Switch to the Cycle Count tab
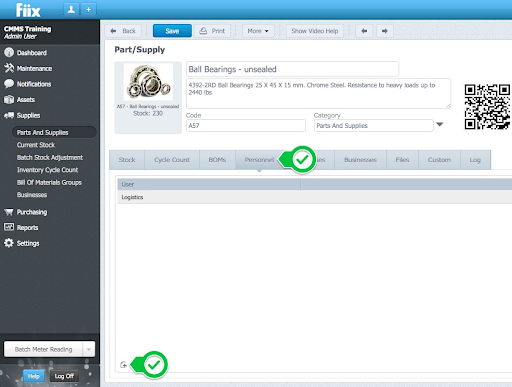Screen dimensions: 512x387 (x=172, y=160)
